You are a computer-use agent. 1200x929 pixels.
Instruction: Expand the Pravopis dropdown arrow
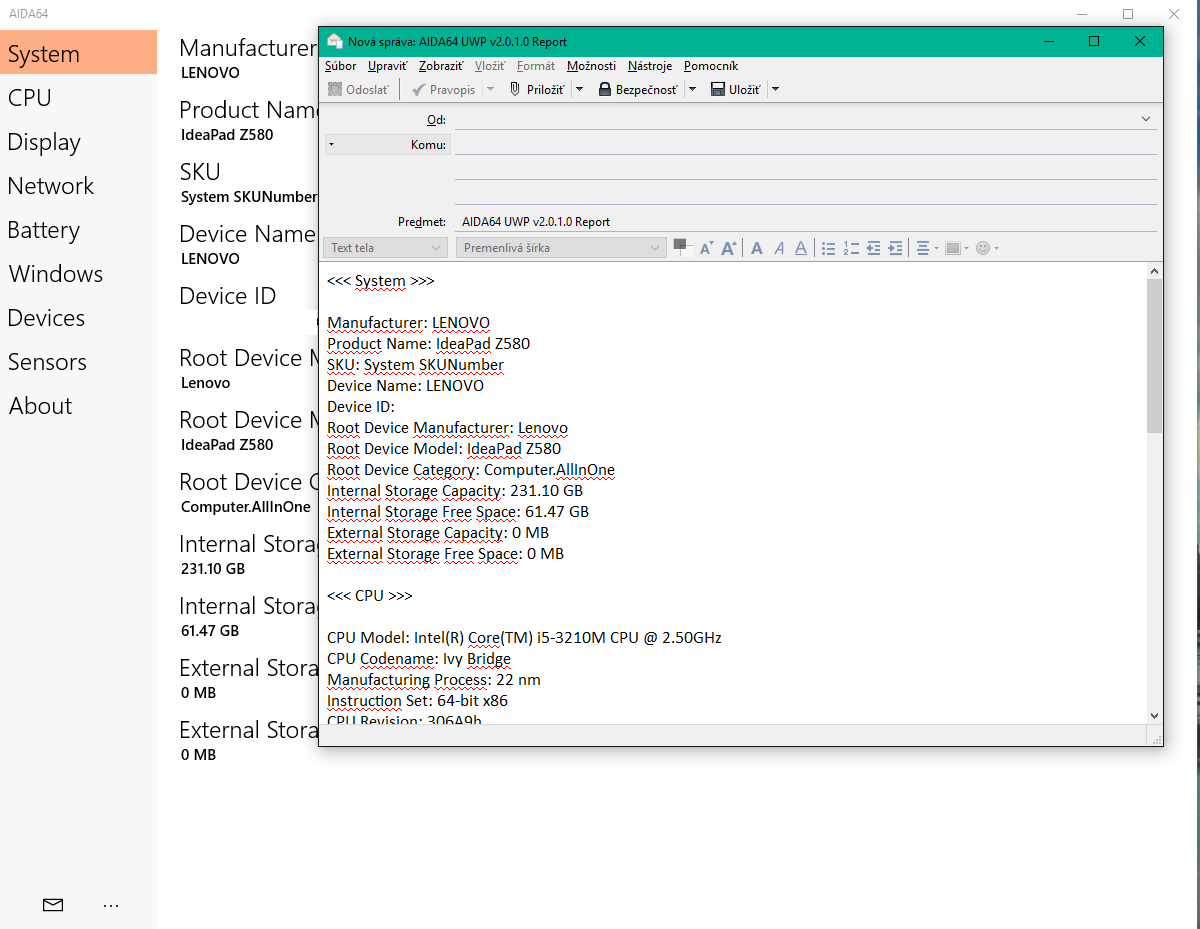coord(490,89)
